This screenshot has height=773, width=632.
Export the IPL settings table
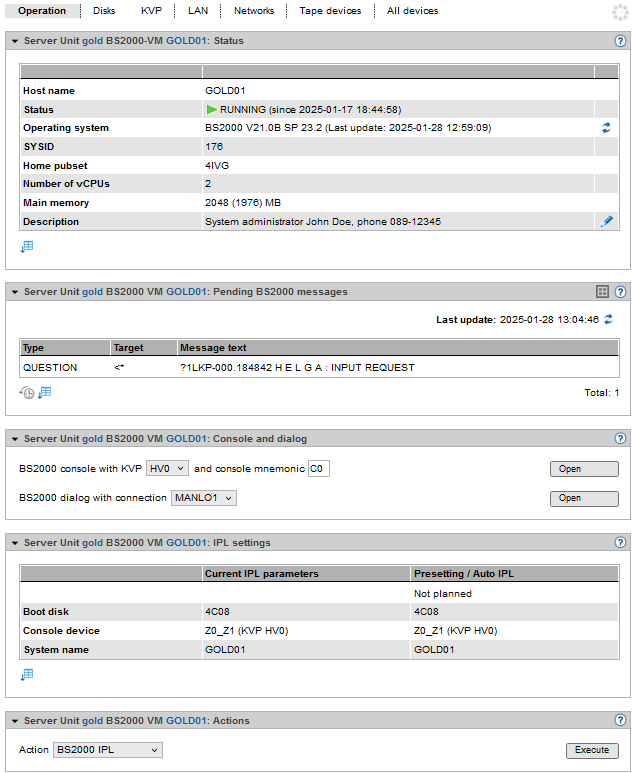(27, 675)
